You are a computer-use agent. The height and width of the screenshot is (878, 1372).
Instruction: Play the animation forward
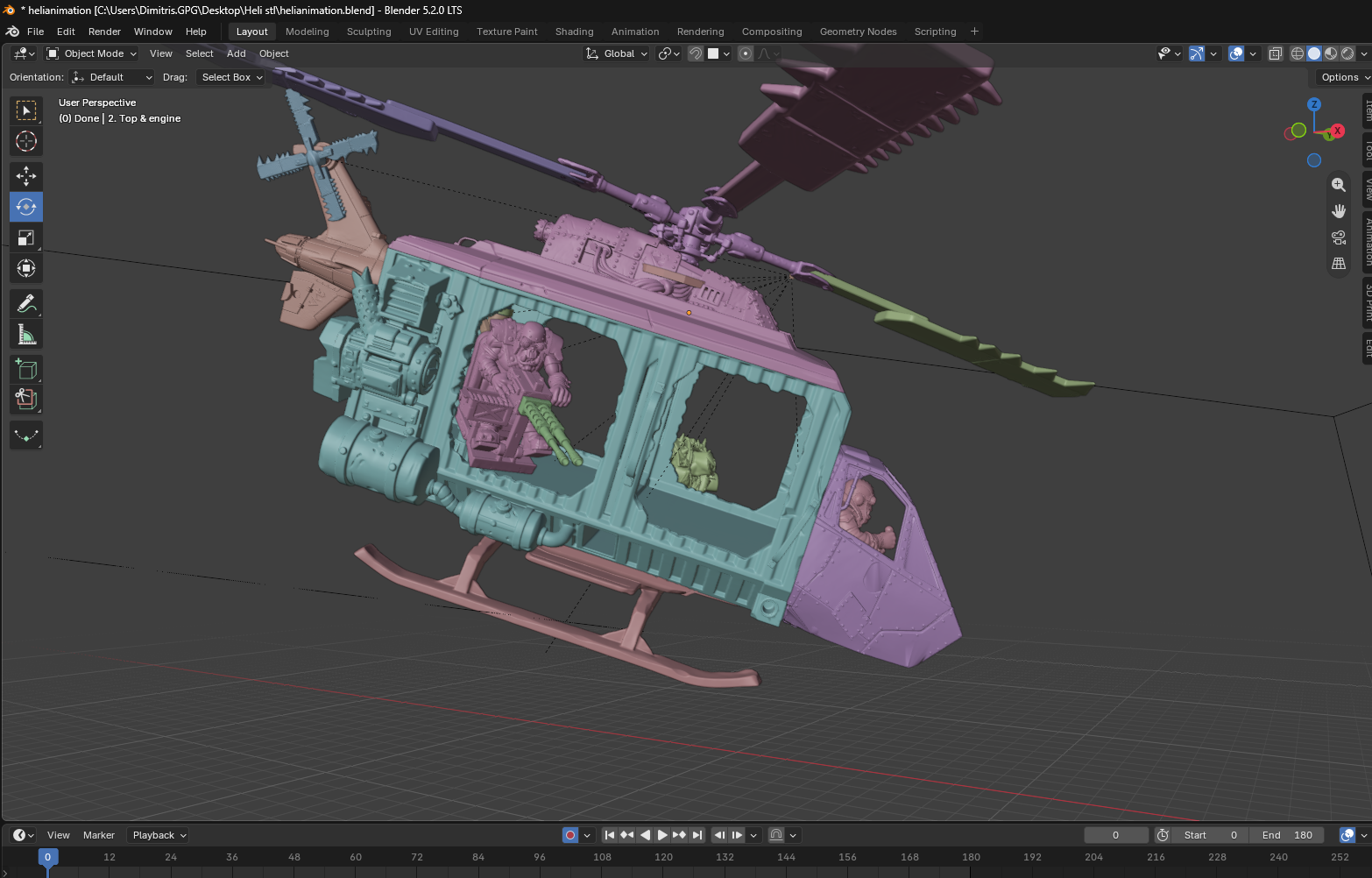click(662, 835)
